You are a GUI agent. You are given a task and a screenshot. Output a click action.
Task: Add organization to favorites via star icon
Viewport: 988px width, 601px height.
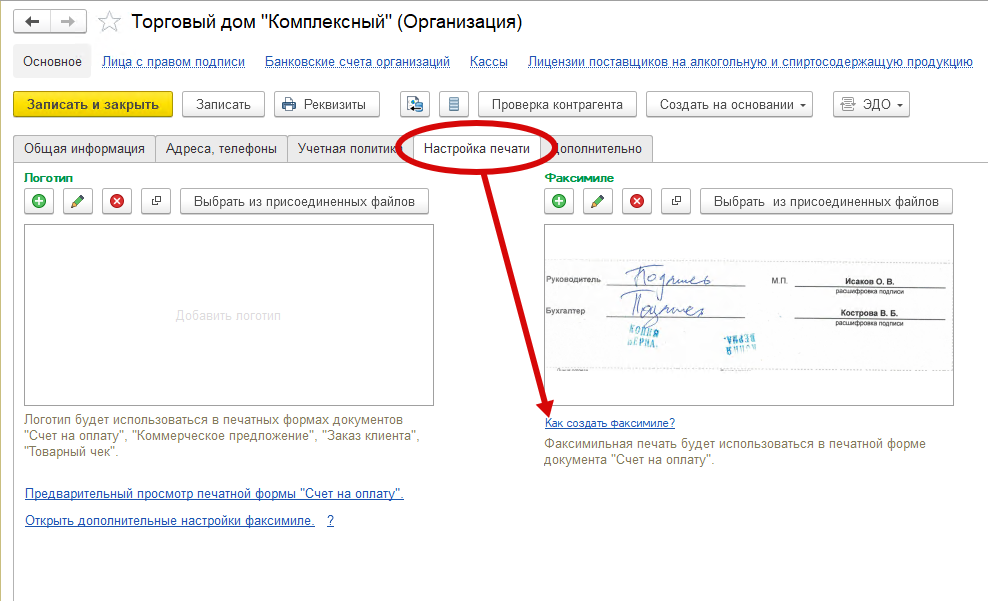(x=109, y=20)
